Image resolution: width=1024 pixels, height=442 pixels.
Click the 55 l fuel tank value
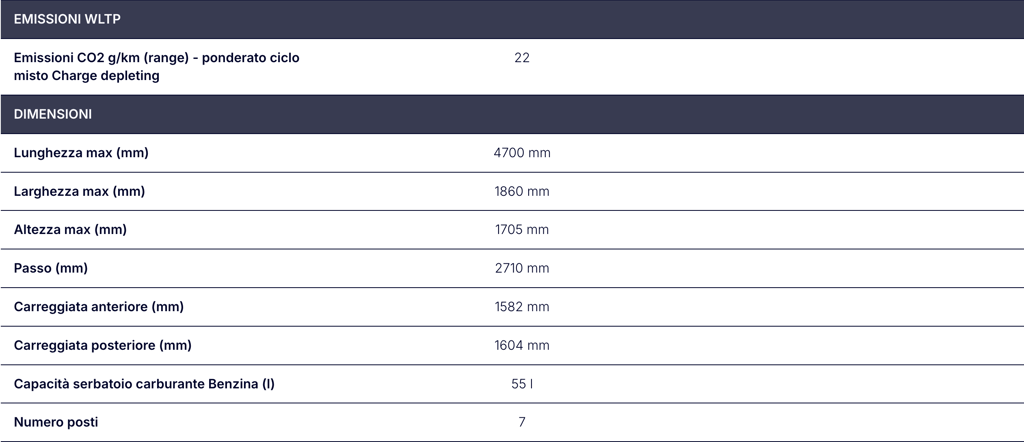point(522,384)
